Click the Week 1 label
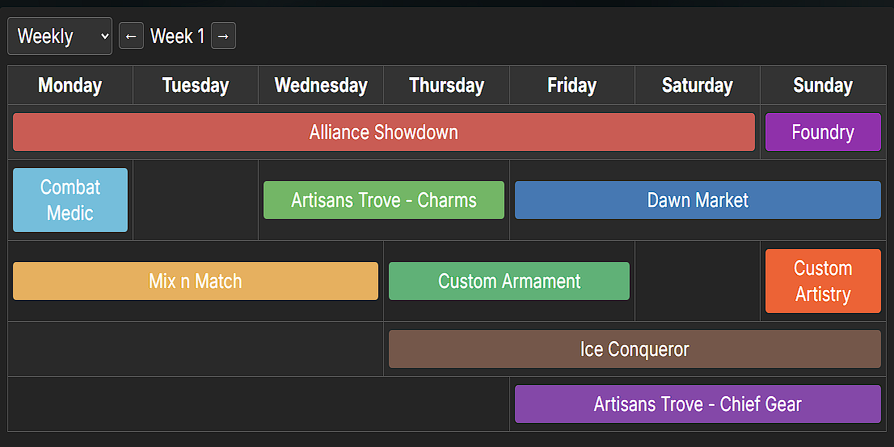Image resolution: width=894 pixels, height=447 pixels. tap(177, 37)
